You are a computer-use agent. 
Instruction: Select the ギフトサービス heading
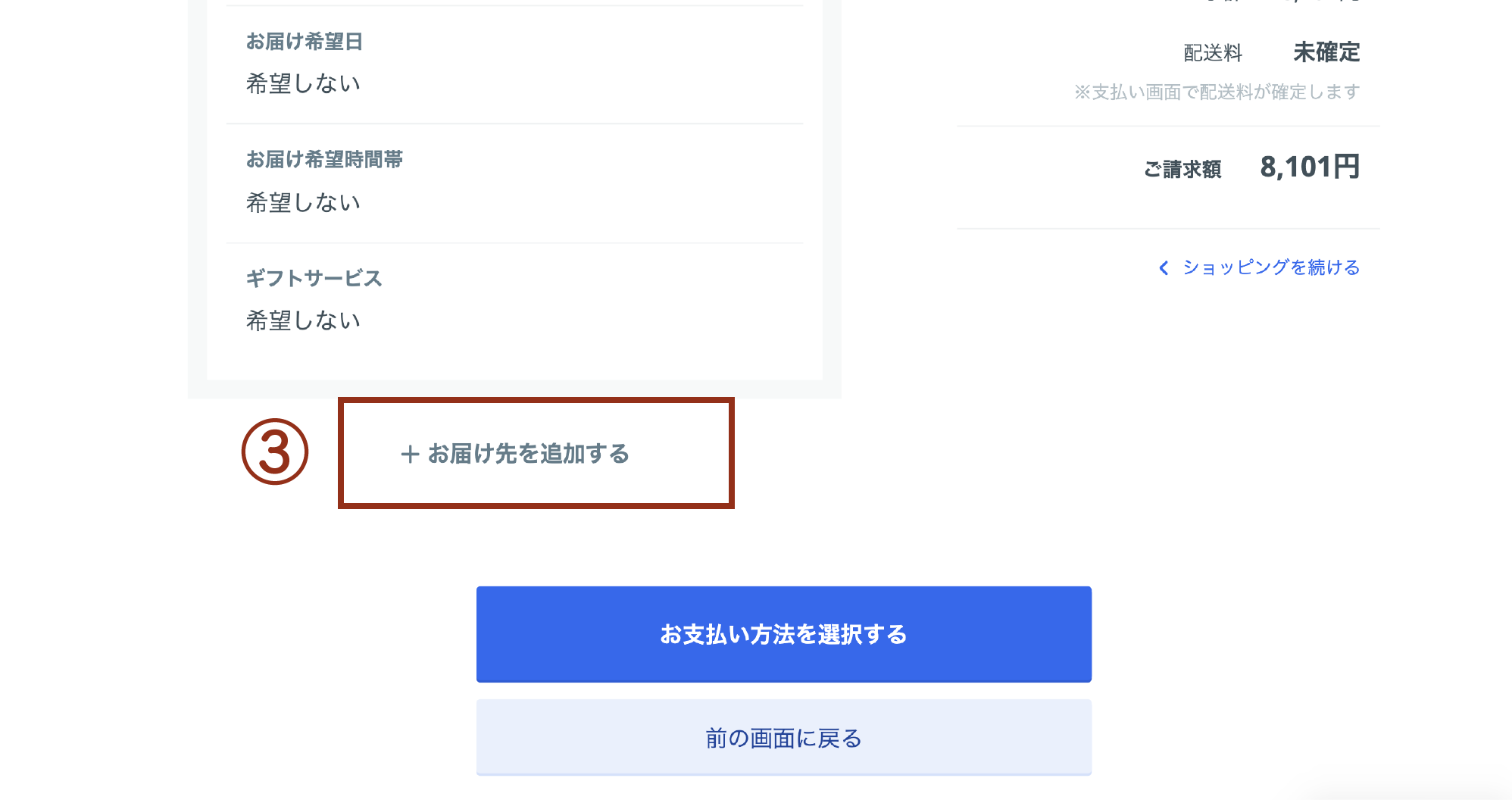point(314,279)
